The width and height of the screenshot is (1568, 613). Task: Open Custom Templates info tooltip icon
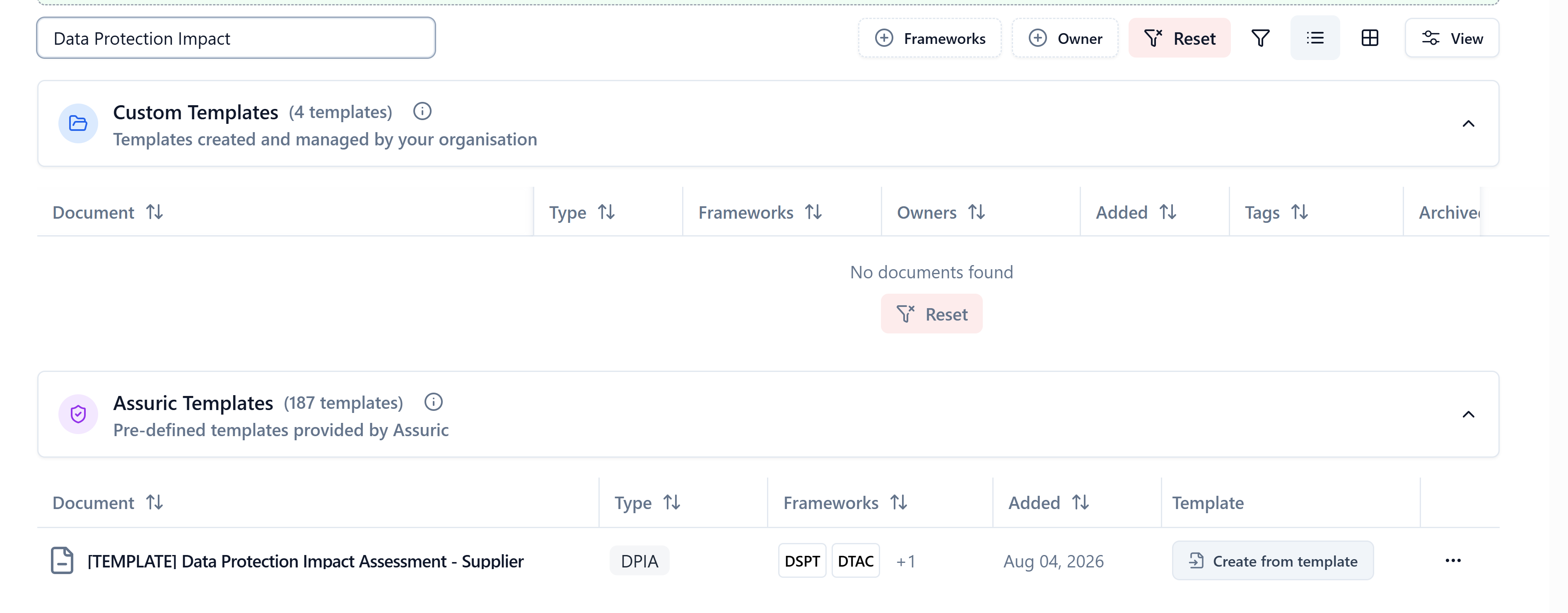(x=422, y=111)
